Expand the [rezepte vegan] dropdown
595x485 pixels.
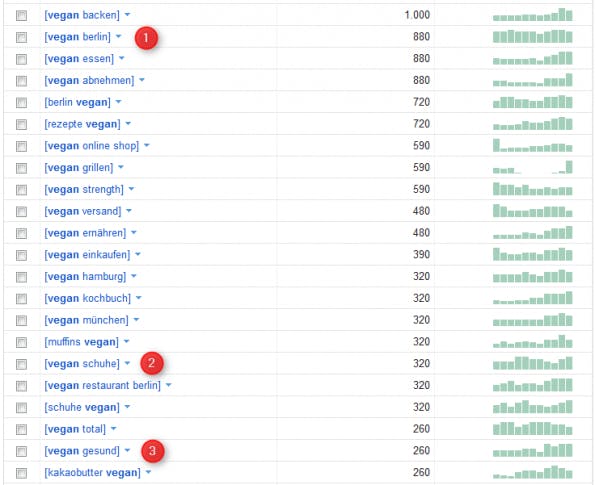pos(128,123)
